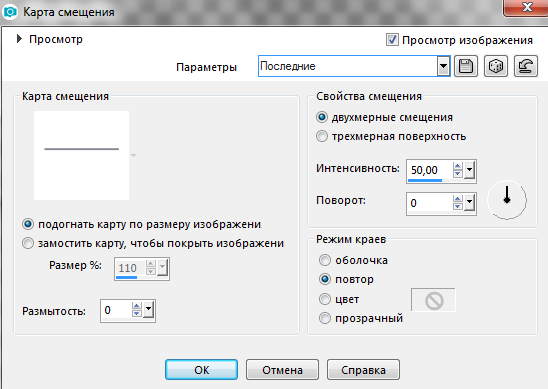548x389 pixels.
Task: Open the displacement map picker arrow
Action: (133, 155)
